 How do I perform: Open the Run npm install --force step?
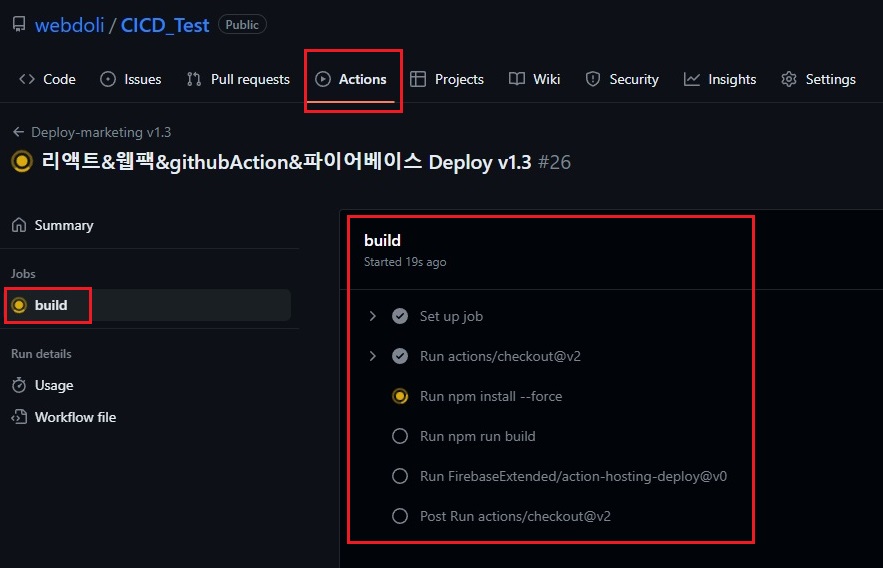click(x=490, y=396)
